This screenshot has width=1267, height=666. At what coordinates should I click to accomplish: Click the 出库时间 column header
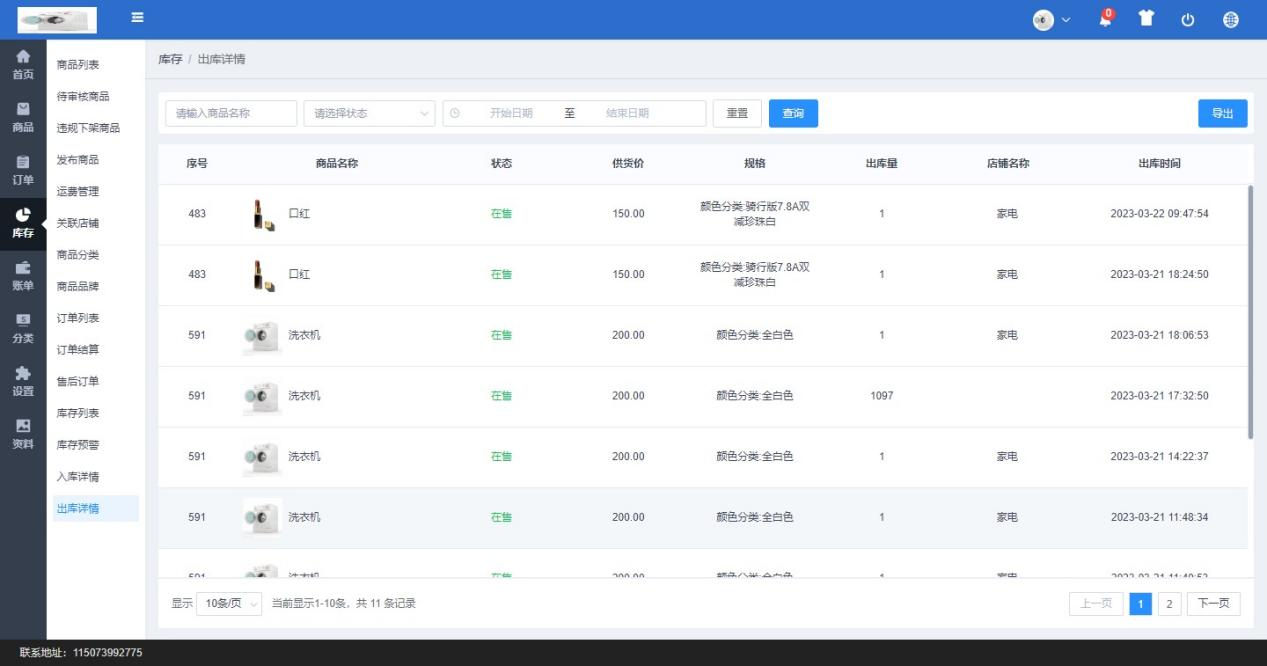pyautogui.click(x=1159, y=164)
